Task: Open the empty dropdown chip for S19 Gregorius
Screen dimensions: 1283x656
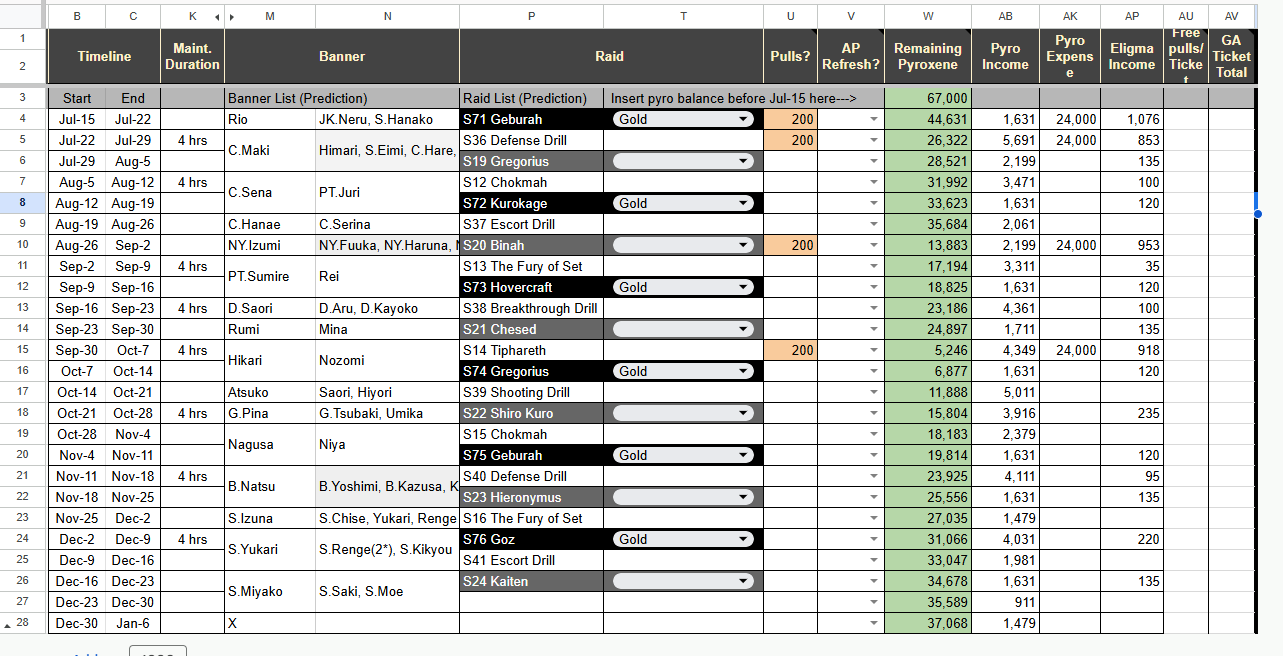Action: pos(683,161)
